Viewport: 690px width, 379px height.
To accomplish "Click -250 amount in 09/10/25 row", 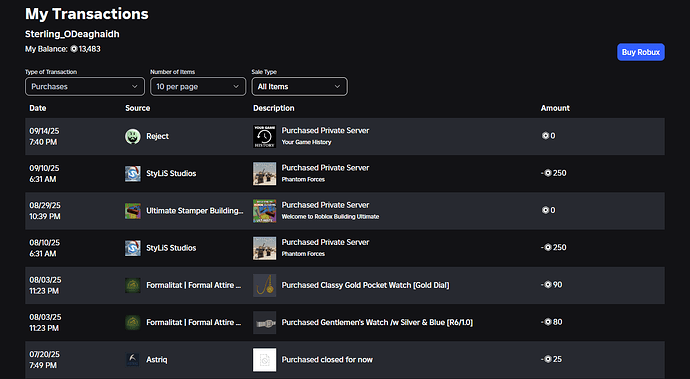I will (x=554, y=173).
